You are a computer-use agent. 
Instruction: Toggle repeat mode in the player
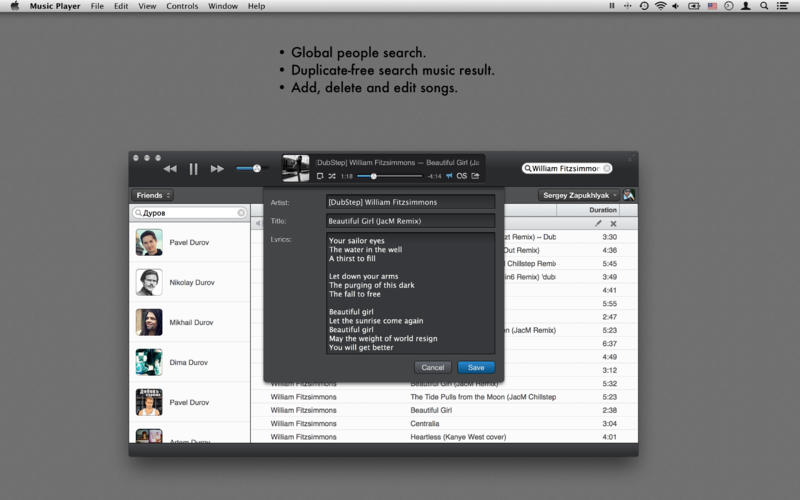pyautogui.click(x=320, y=176)
